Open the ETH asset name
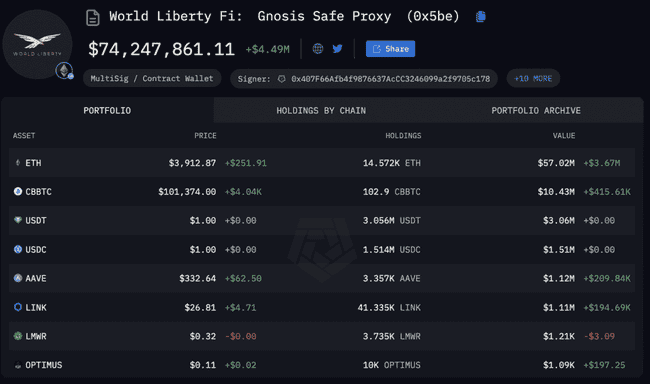Image resolution: width=650 pixels, height=384 pixels. point(33,163)
